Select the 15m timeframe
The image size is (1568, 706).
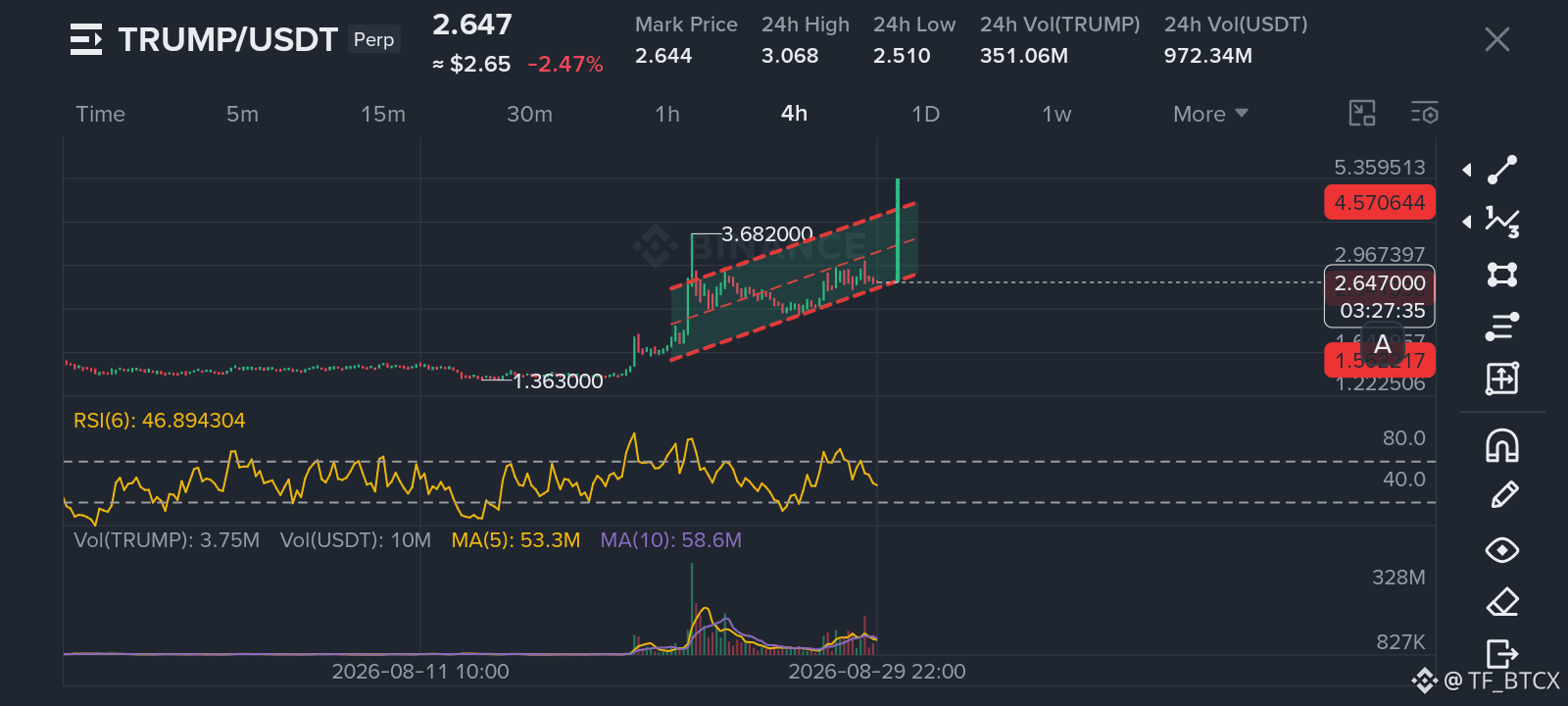point(383,114)
